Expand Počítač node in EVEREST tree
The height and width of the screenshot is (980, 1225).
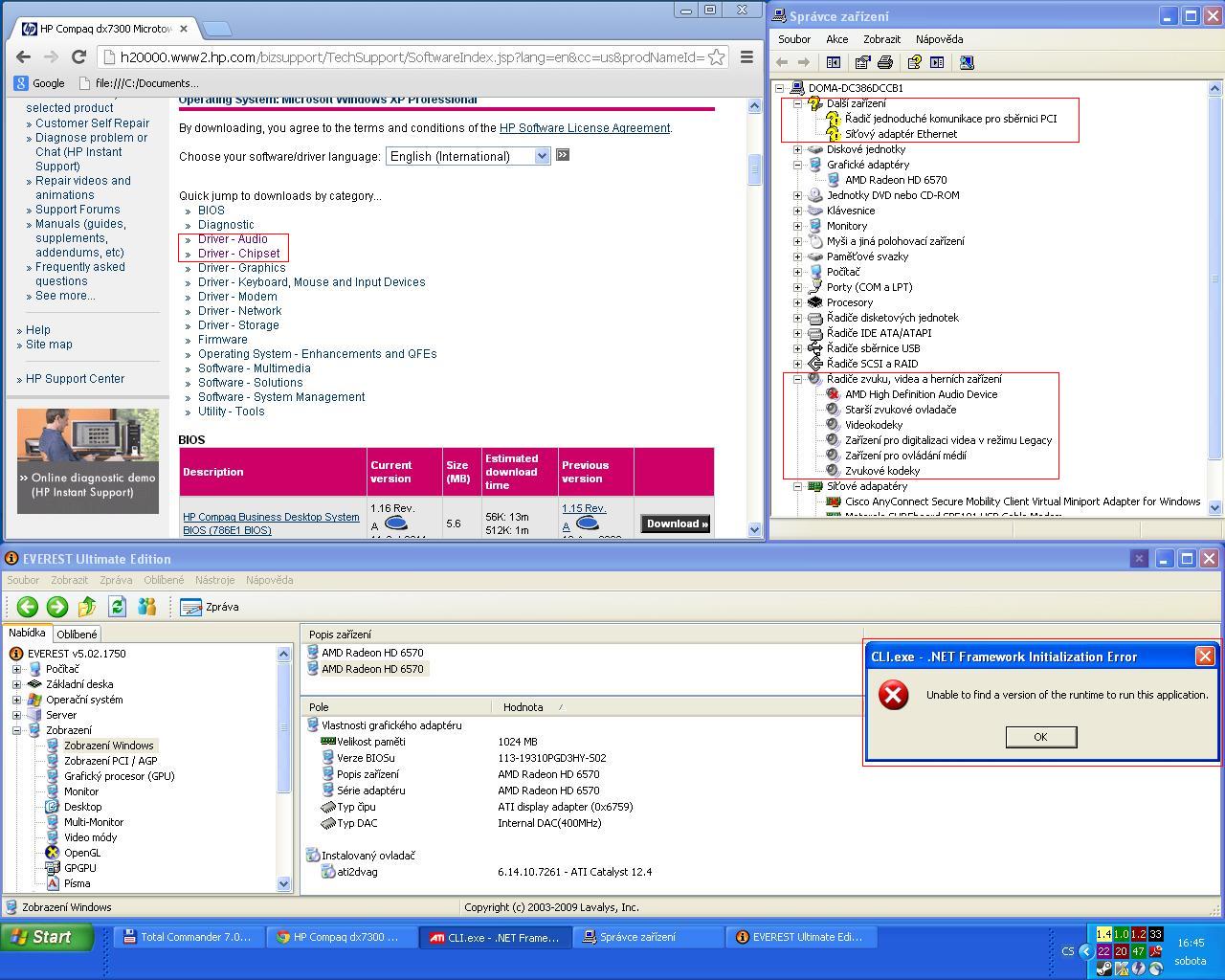coord(16,669)
